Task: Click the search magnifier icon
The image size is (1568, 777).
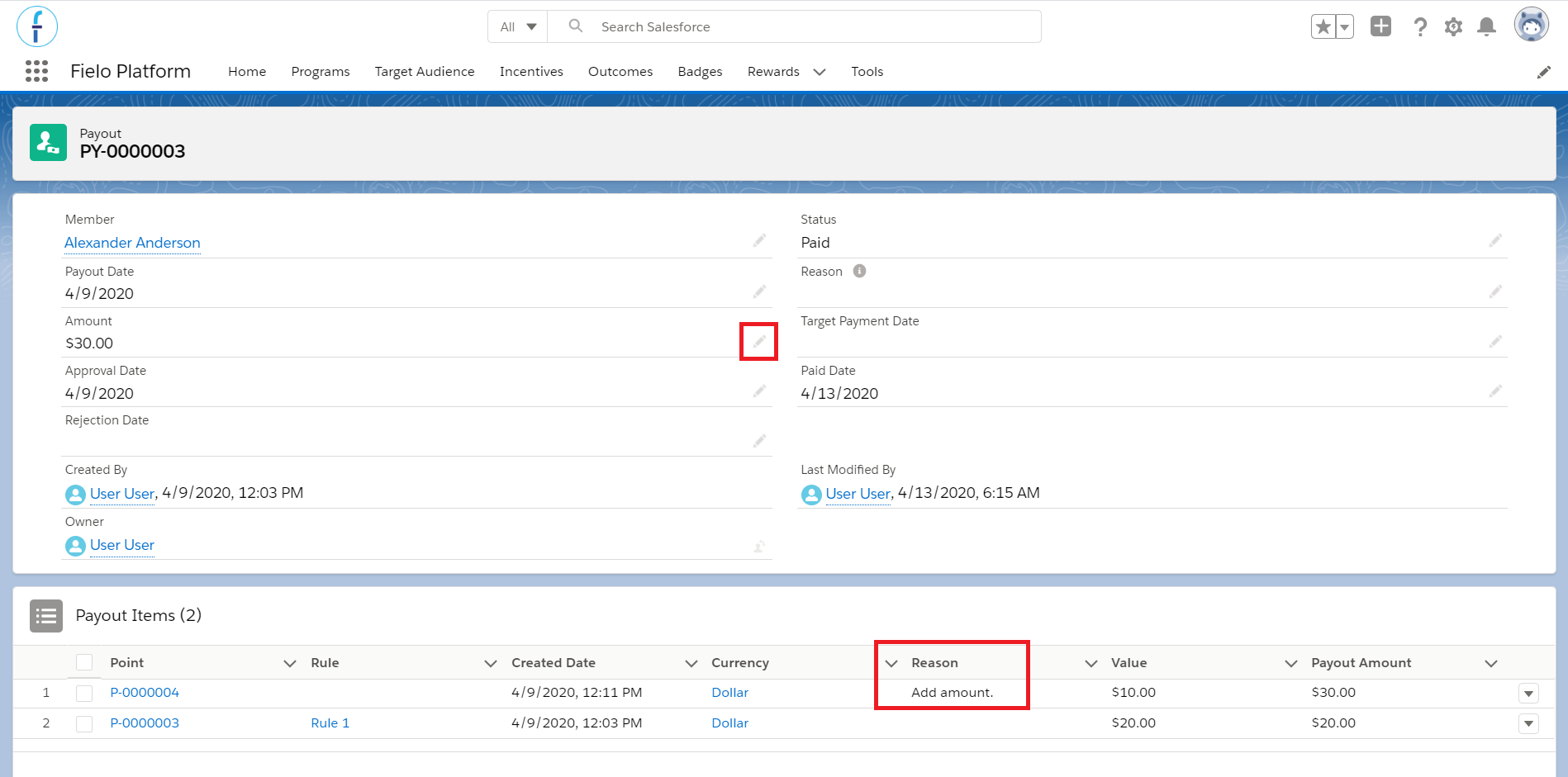Action: tap(576, 26)
